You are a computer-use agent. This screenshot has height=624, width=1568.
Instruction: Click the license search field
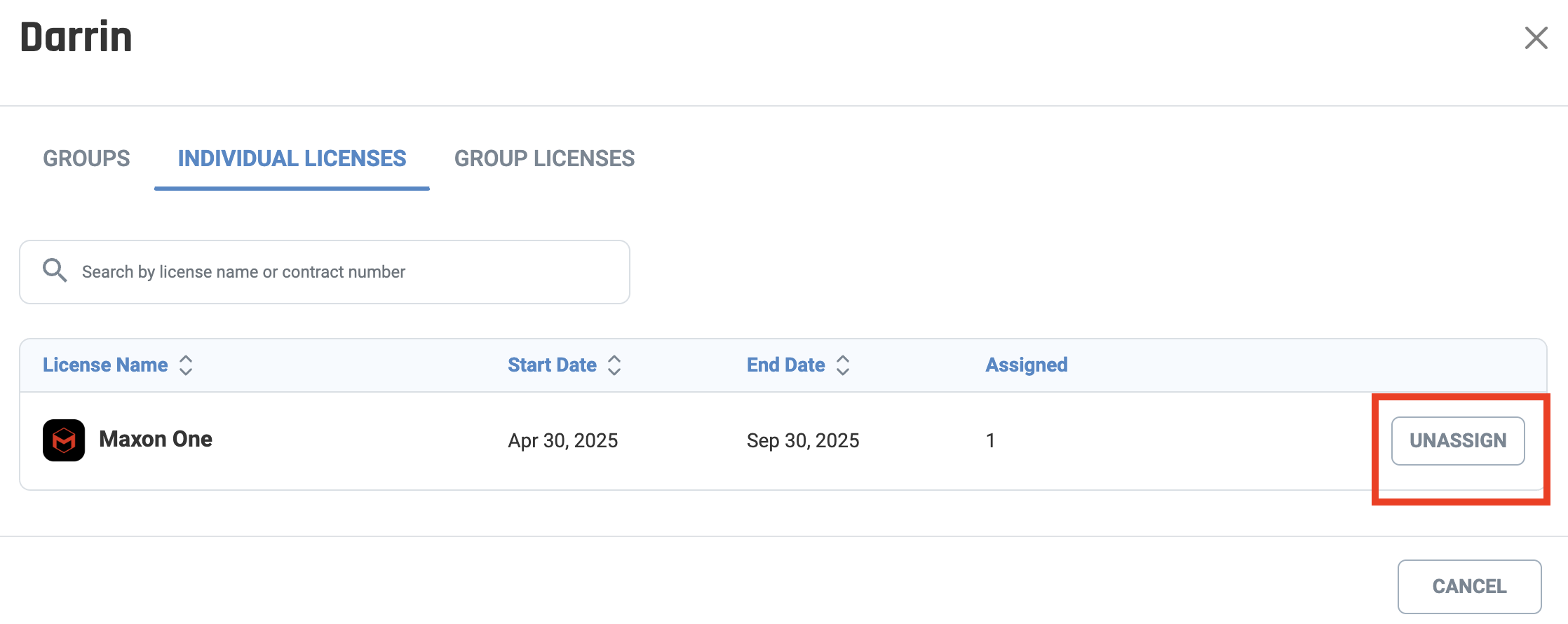[x=325, y=272]
